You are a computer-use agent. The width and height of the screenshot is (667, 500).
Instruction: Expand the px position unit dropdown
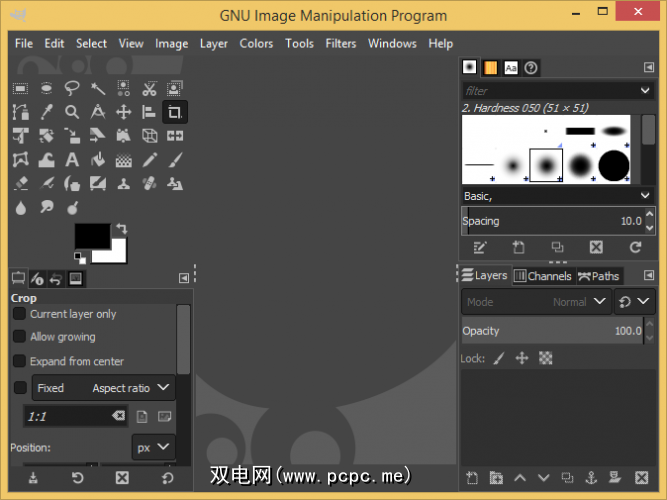point(153,448)
